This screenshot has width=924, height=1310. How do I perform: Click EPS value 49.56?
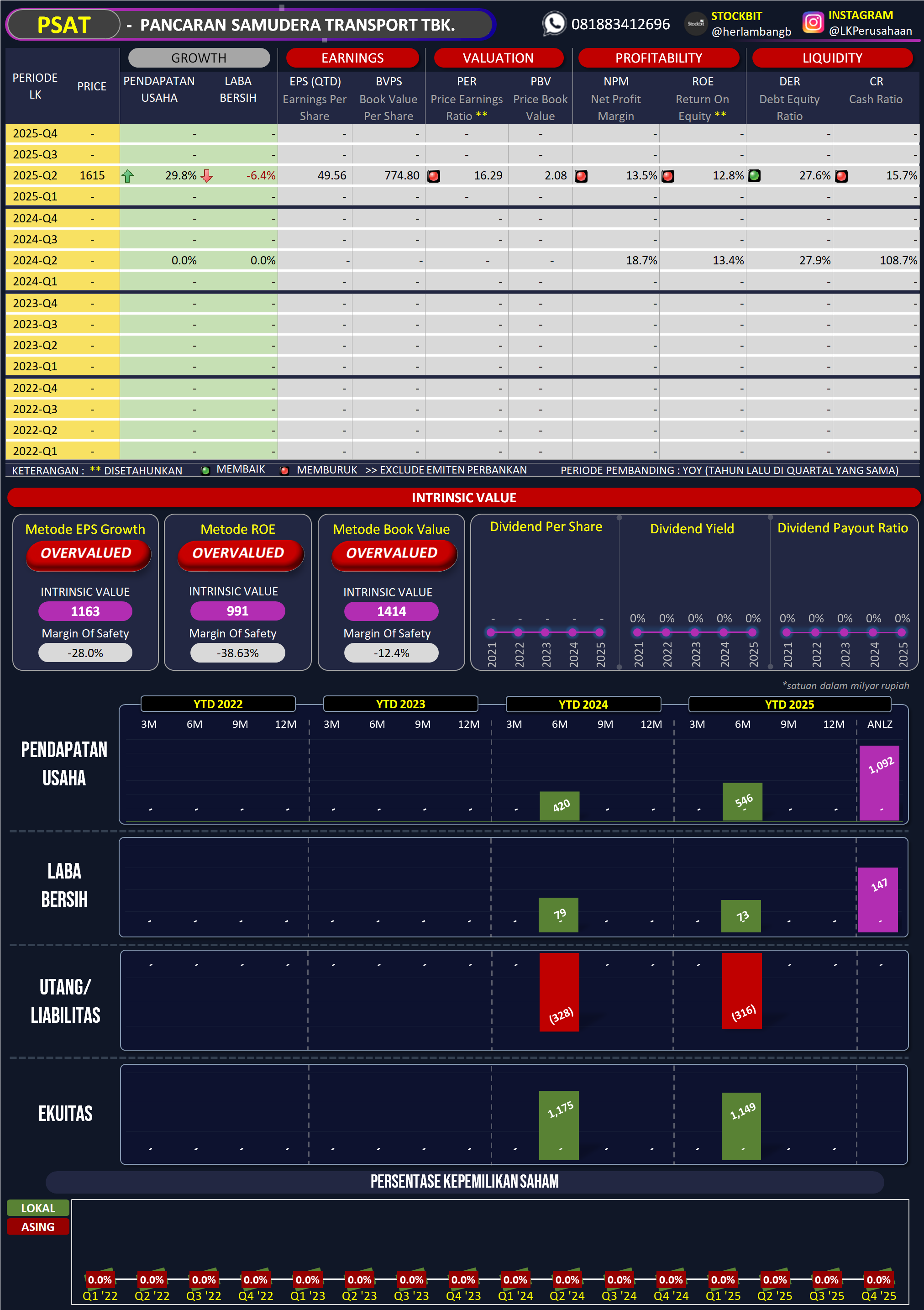pyautogui.click(x=332, y=176)
